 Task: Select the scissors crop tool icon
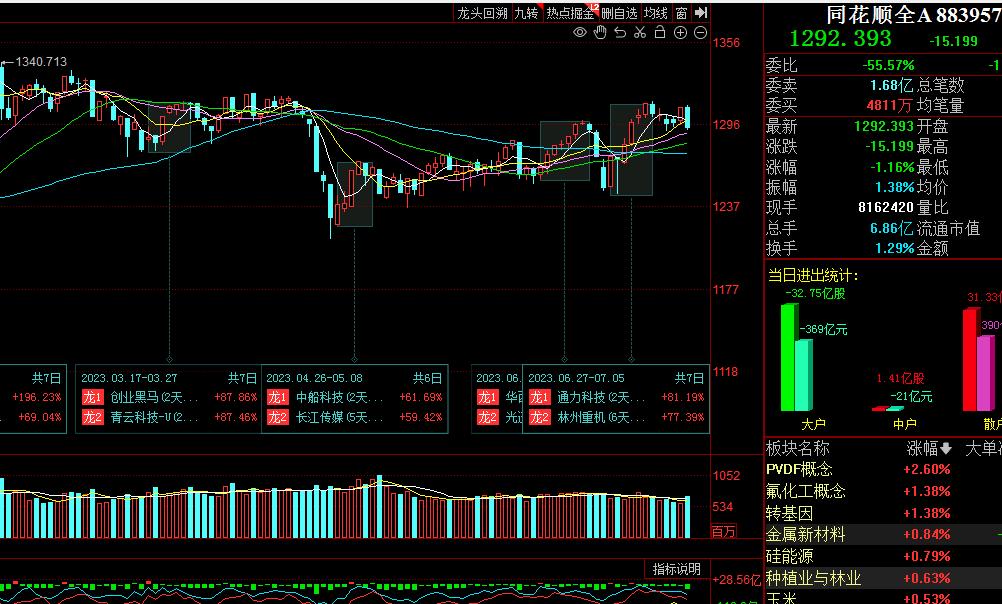click(641, 33)
